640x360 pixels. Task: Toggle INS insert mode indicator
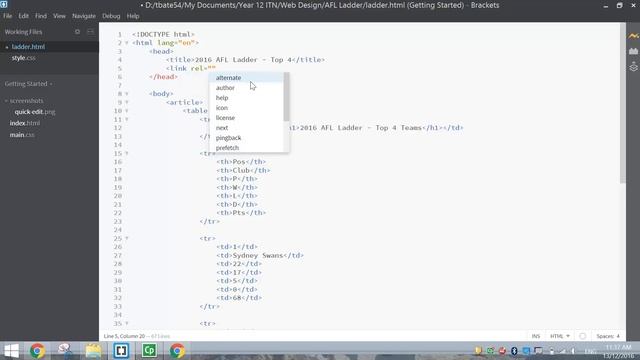[536, 336]
